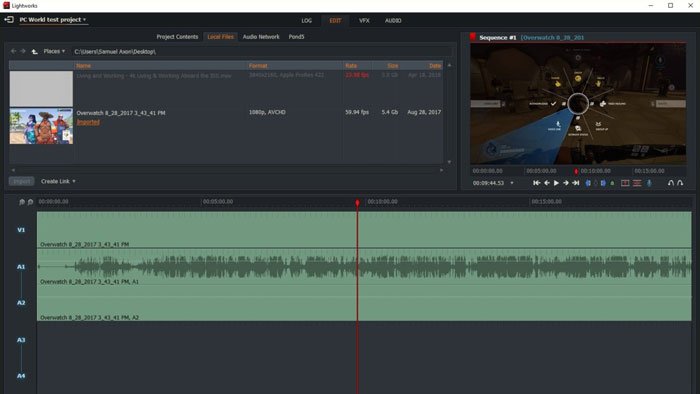Click the exit project icon beside project name
The height and width of the screenshot is (394, 700).
9,20
